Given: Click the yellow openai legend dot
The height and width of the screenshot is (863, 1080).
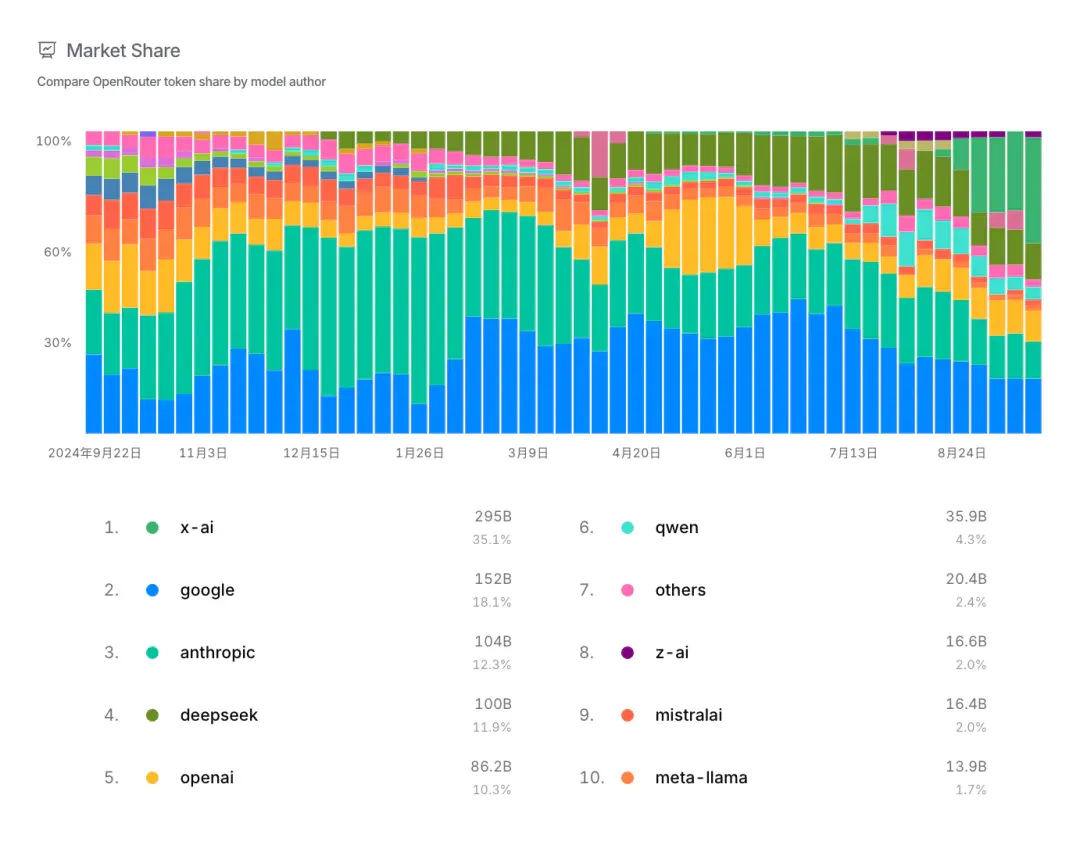Looking at the screenshot, I should coord(153,778).
